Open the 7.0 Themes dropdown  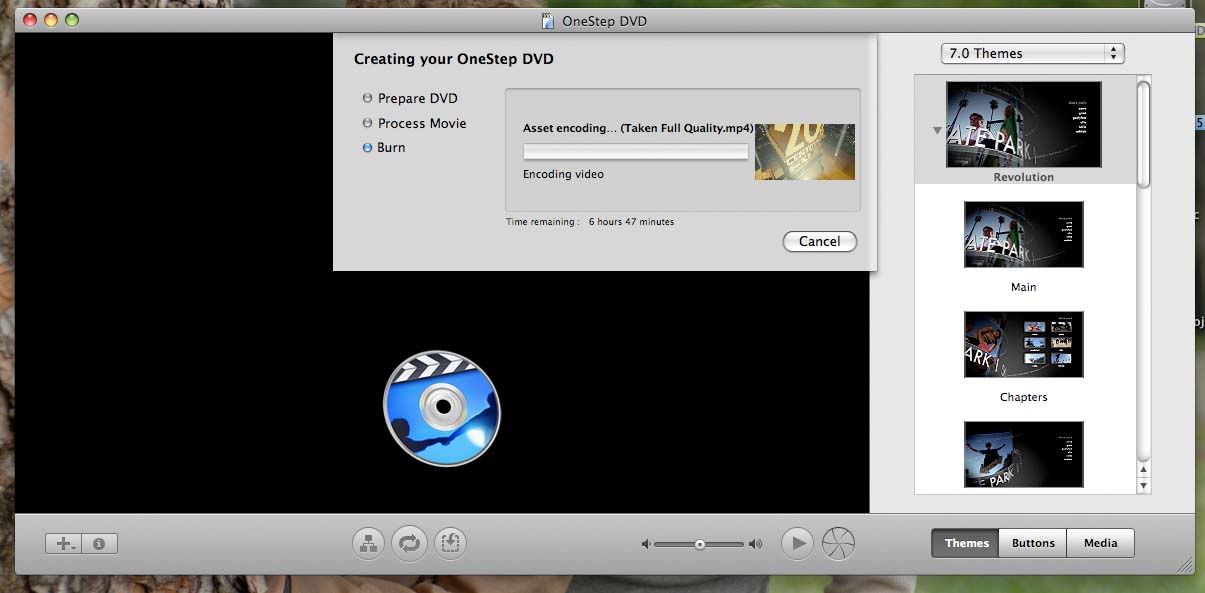click(1033, 54)
